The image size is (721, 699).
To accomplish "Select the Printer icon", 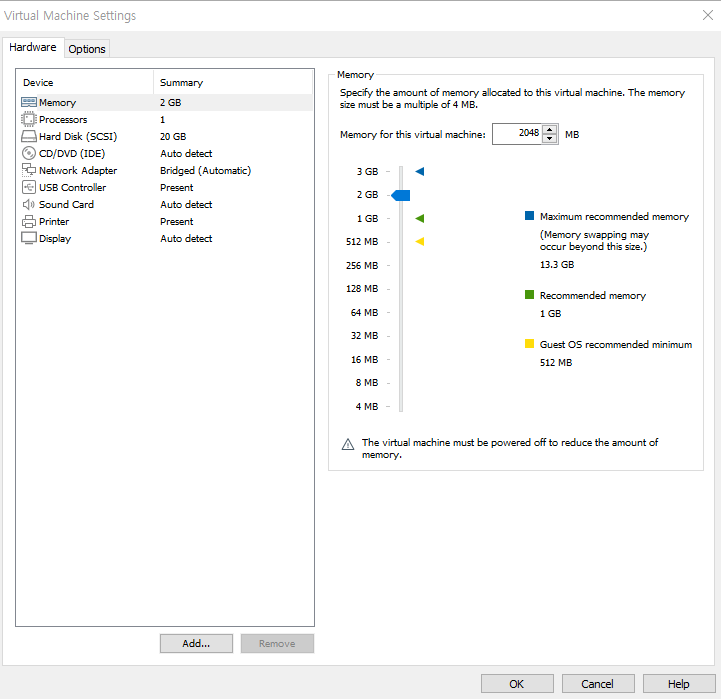I will click(29, 221).
